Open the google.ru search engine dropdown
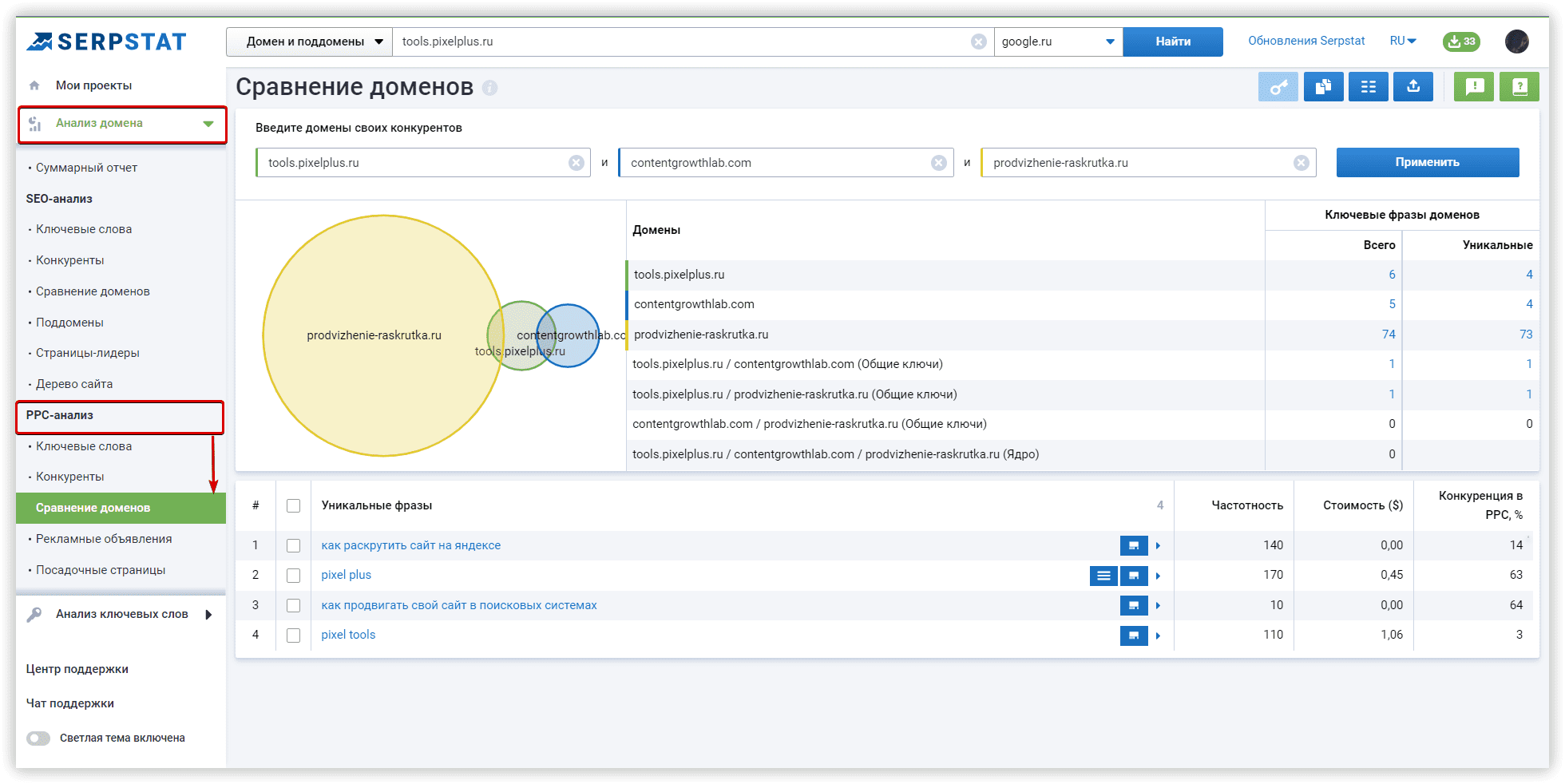 [1059, 42]
